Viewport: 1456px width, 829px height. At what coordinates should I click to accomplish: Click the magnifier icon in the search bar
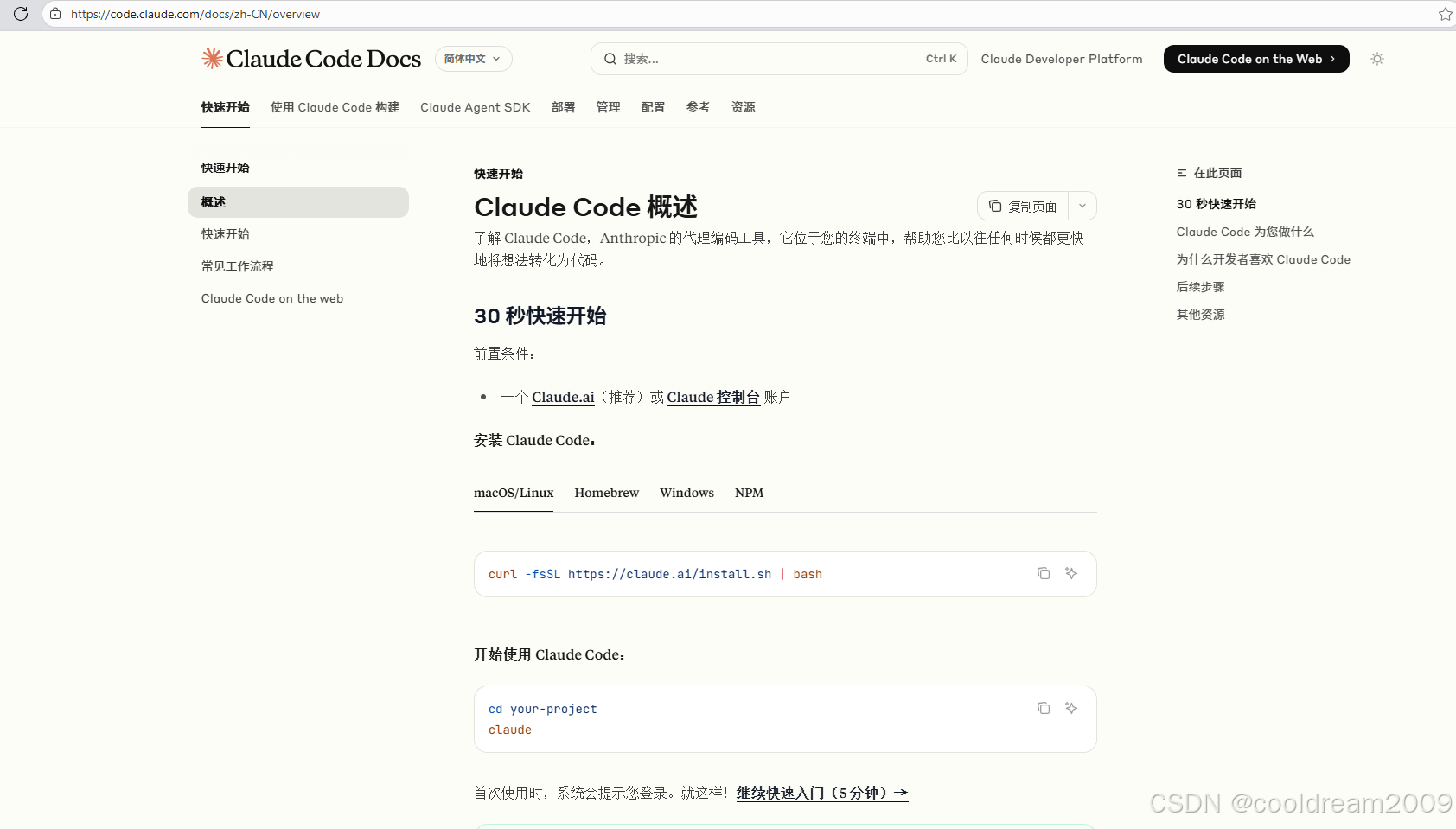coord(610,58)
